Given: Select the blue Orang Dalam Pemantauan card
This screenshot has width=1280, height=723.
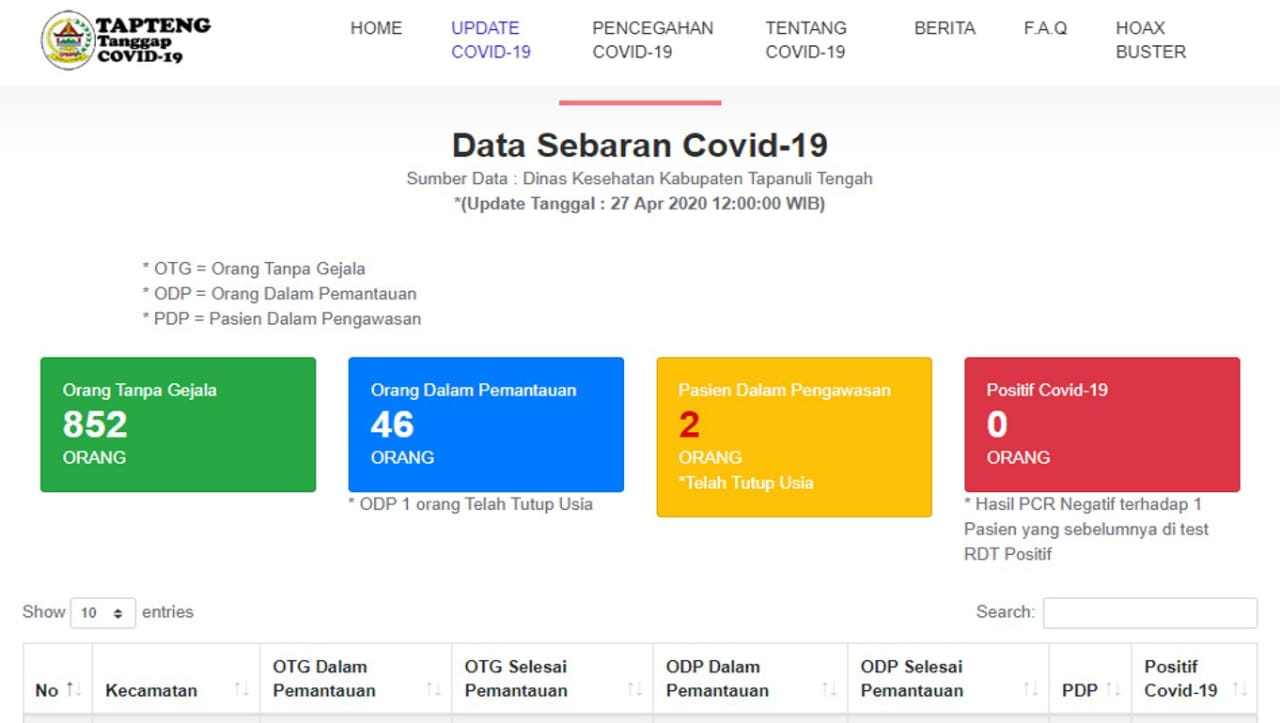Looking at the screenshot, I should [x=486, y=423].
